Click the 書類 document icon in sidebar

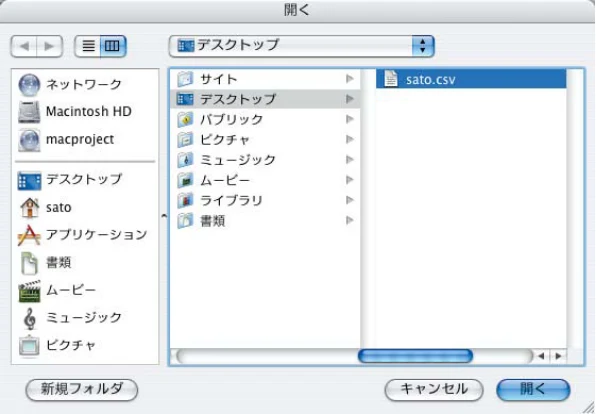click(29, 263)
